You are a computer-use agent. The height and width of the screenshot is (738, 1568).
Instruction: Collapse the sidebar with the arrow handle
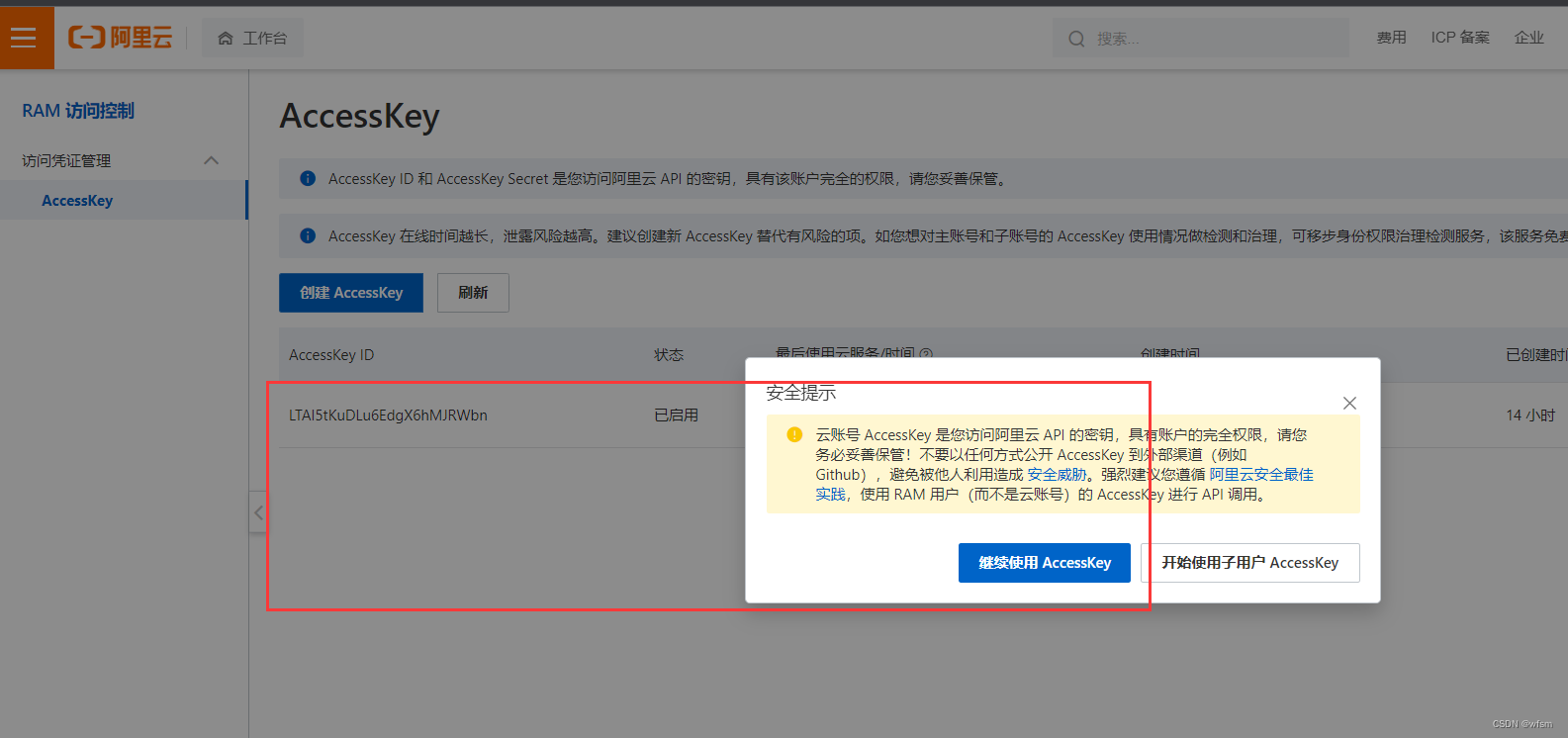tap(258, 512)
